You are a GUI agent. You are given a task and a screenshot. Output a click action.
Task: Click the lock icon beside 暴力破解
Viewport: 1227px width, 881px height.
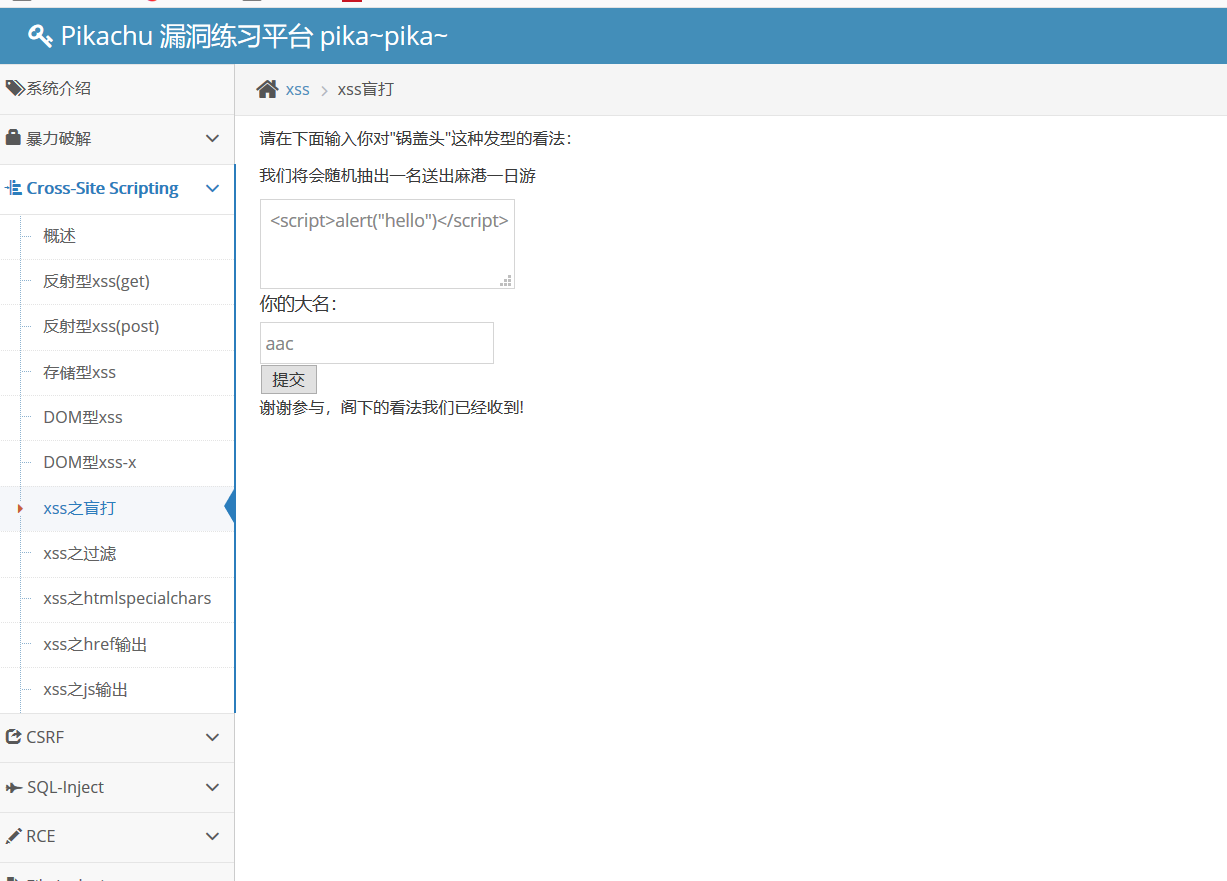click(x=13, y=138)
